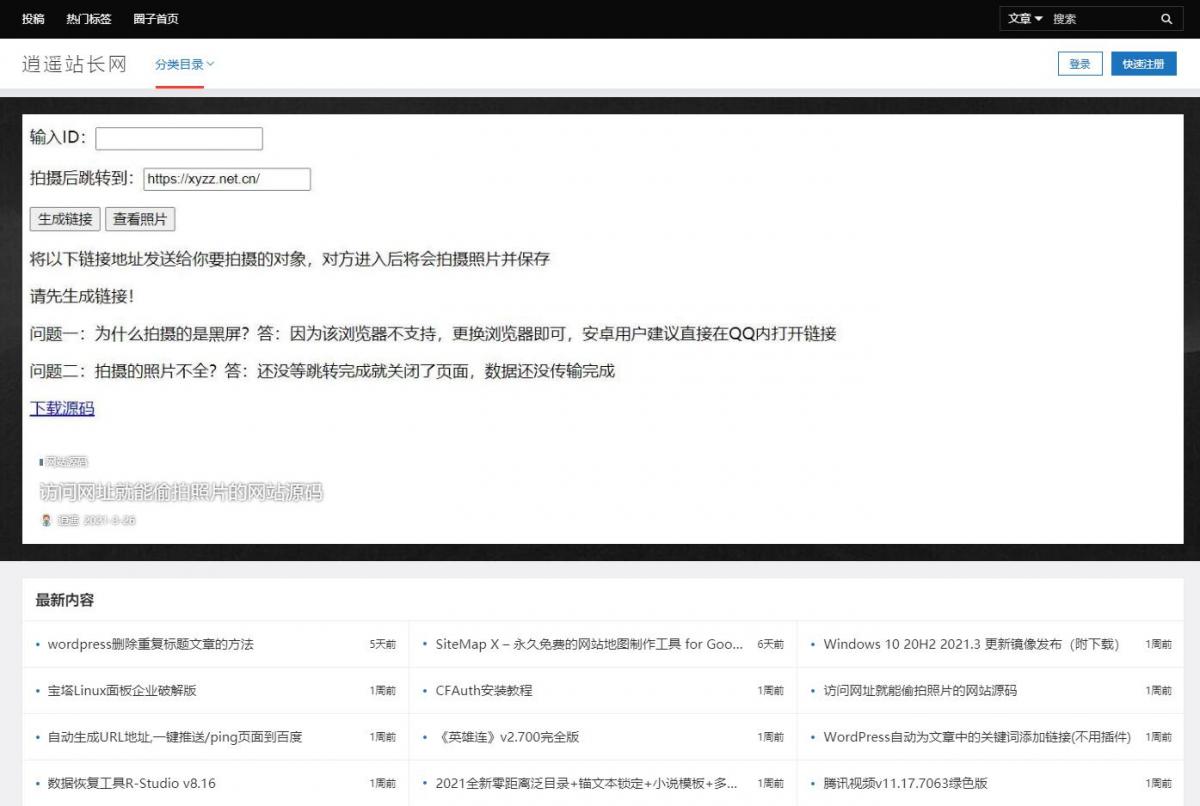Open the 投稿 menu item
The width and height of the screenshot is (1200, 806).
(33, 19)
